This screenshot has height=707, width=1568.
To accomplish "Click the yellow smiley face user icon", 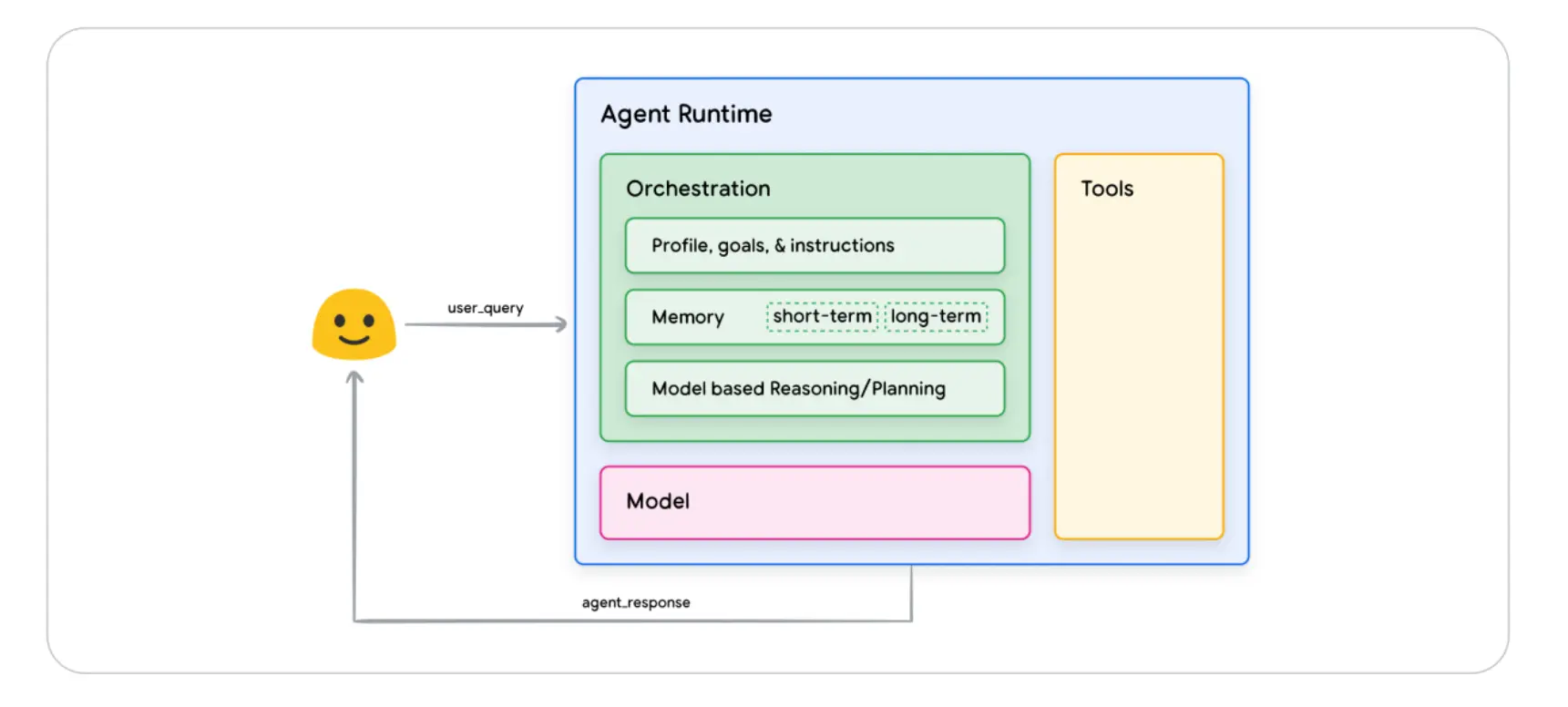I will tap(354, 324).
